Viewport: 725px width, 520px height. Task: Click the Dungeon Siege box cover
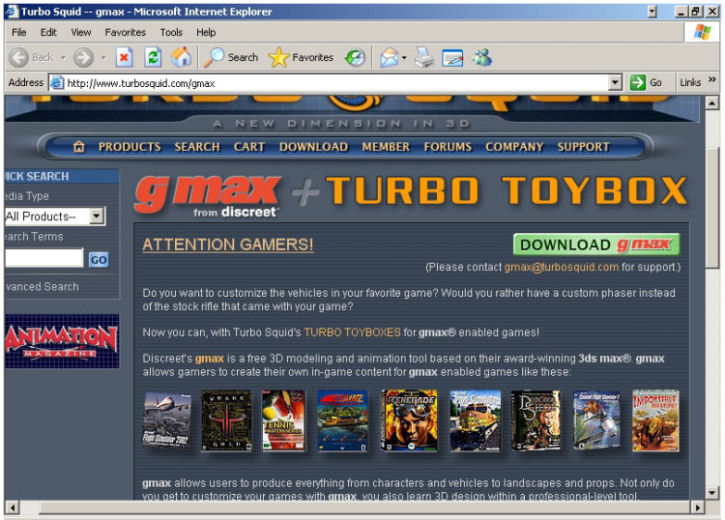click(536, 421)
